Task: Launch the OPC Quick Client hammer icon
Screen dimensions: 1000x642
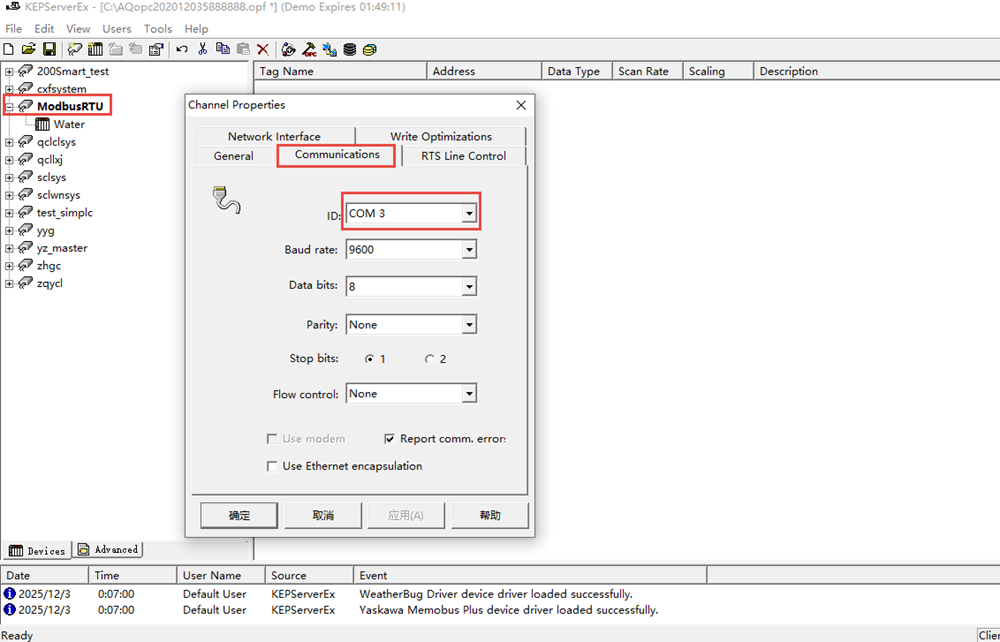Action: [309, 49]
